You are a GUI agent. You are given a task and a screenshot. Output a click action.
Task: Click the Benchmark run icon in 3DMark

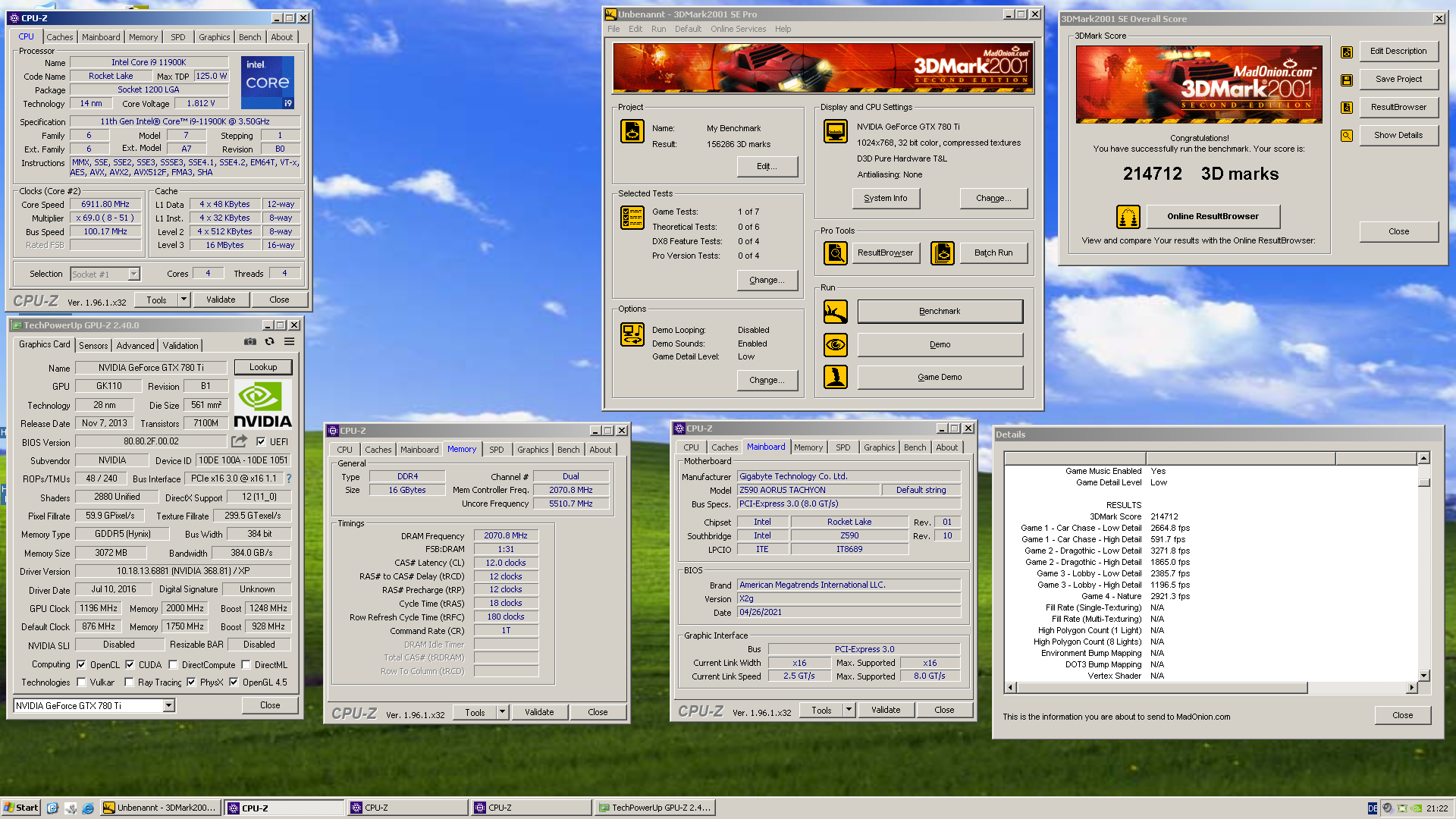pos(835,311)
